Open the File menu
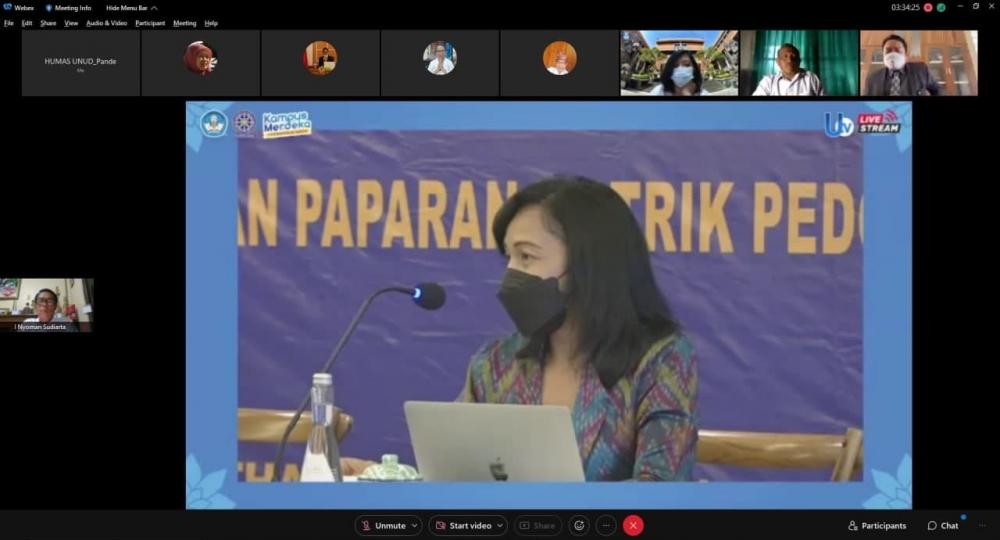1000x540 pixels. coord(8,23)
